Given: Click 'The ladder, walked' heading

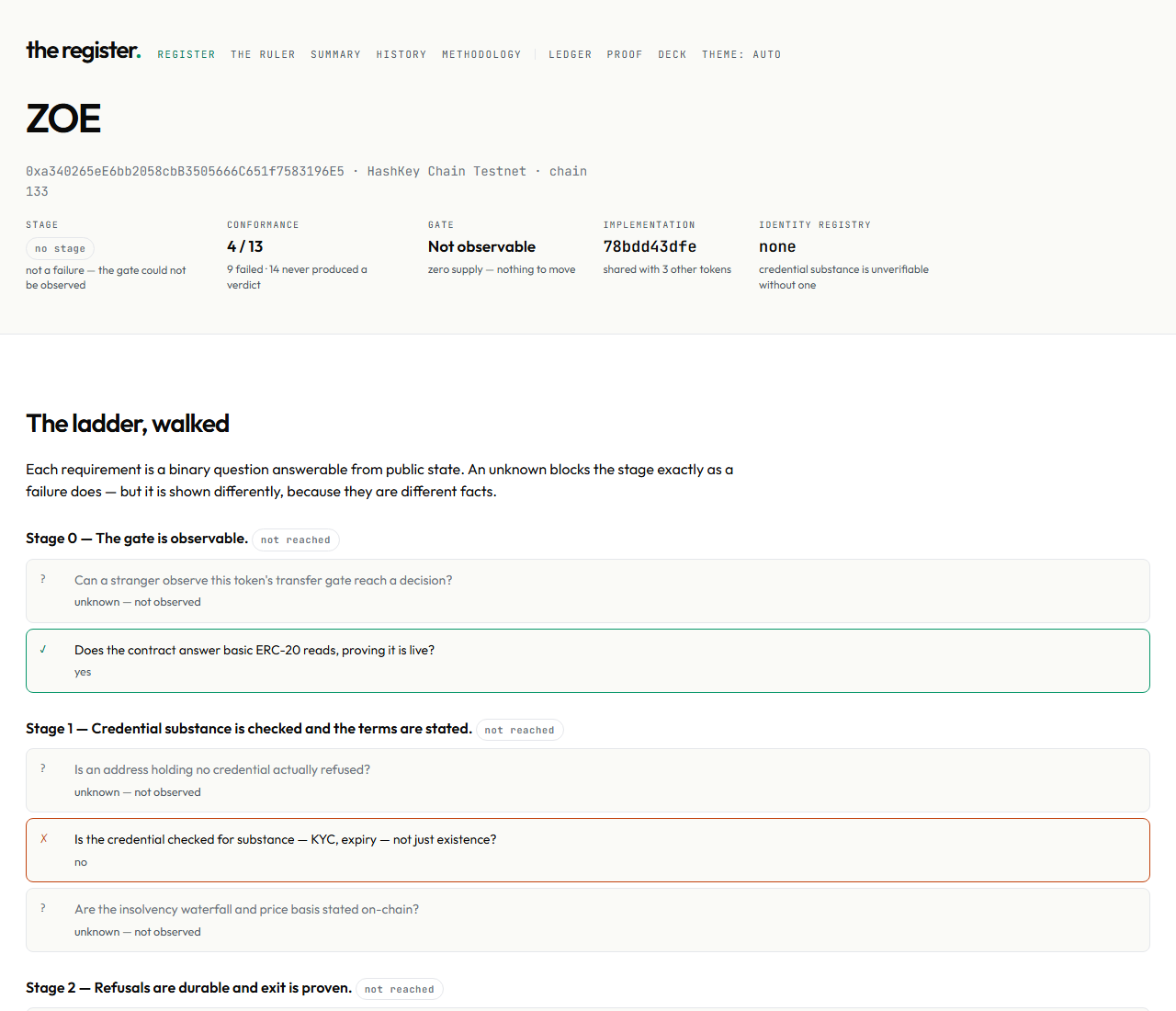Looking at the screenshot, I should click(x=128, y=424).
